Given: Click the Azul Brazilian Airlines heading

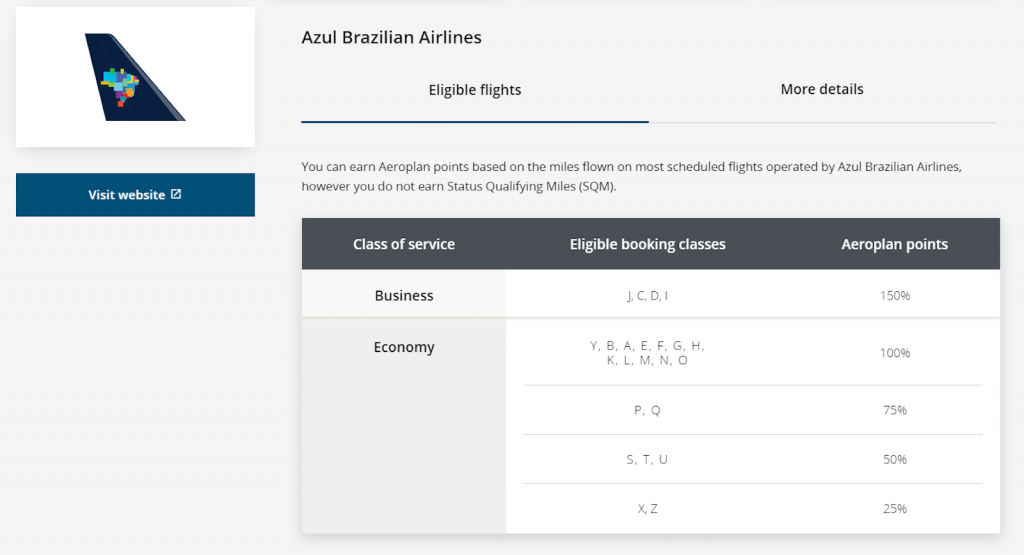Looking at the screenshot, I should pyautogui.click(x=391, y=37).
